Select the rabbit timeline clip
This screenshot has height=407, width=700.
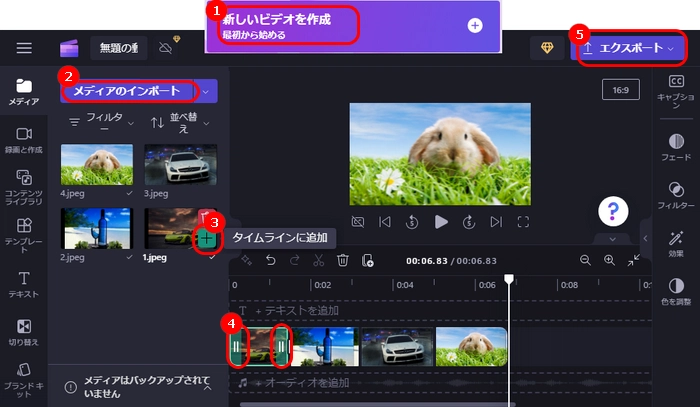click(471, 347)
